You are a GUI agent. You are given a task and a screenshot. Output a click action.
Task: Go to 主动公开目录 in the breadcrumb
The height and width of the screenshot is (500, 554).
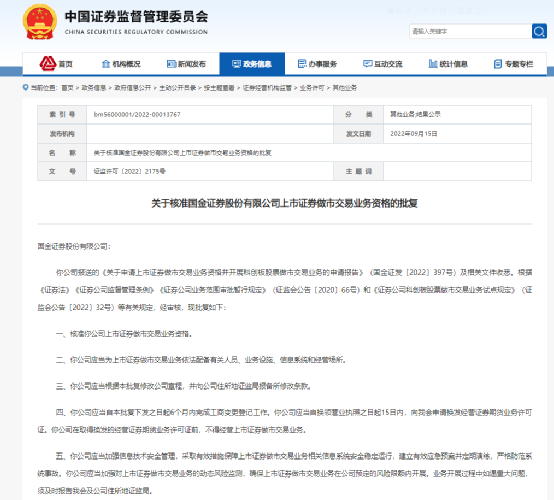177,88
